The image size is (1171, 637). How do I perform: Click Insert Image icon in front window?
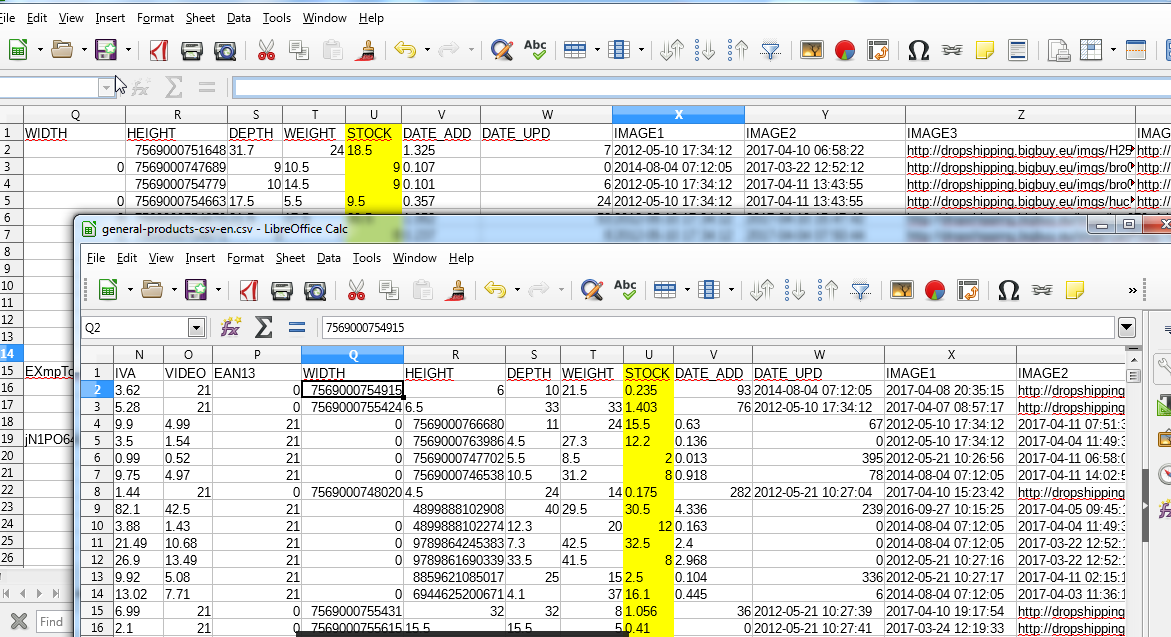(901, 290)
